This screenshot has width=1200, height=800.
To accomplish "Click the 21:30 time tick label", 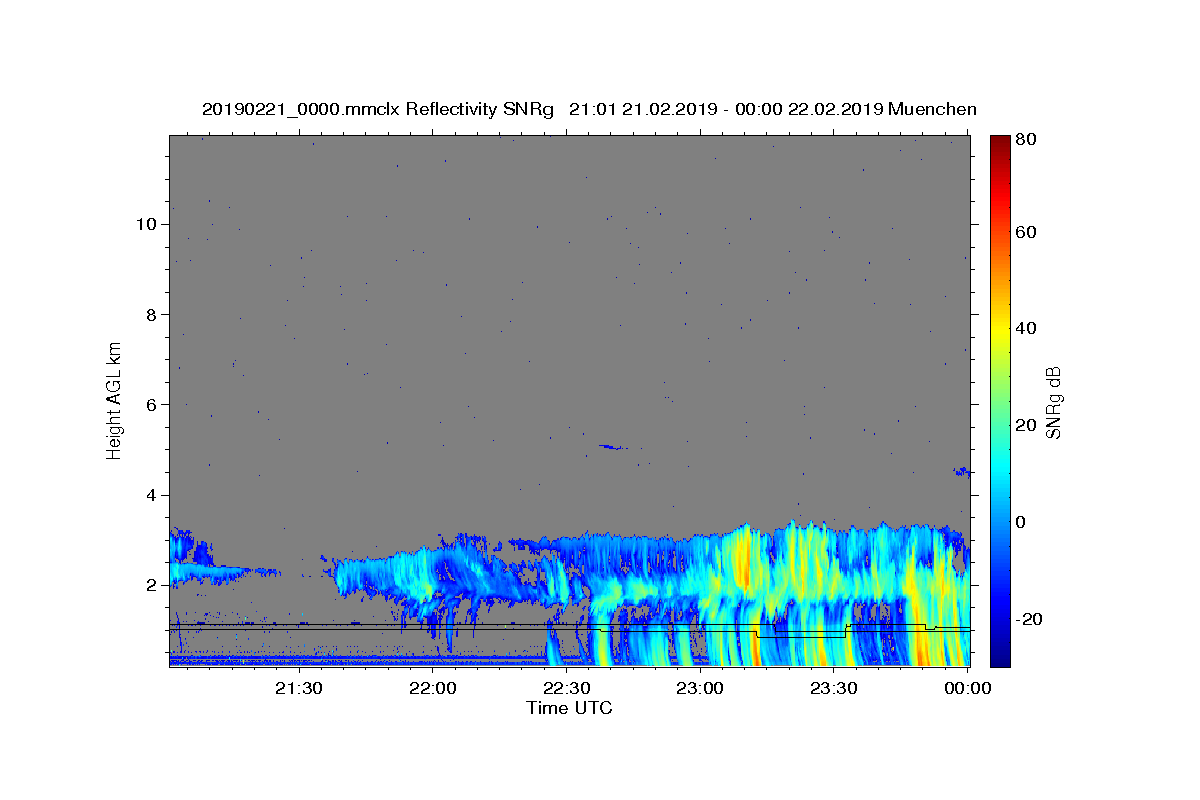I will pos(299,688).
